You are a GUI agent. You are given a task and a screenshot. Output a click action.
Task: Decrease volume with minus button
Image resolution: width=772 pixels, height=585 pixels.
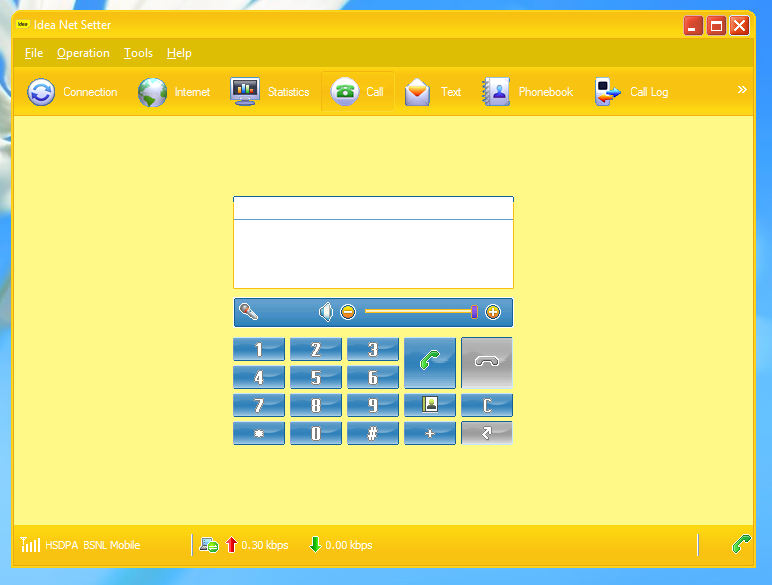click(348, 312)
